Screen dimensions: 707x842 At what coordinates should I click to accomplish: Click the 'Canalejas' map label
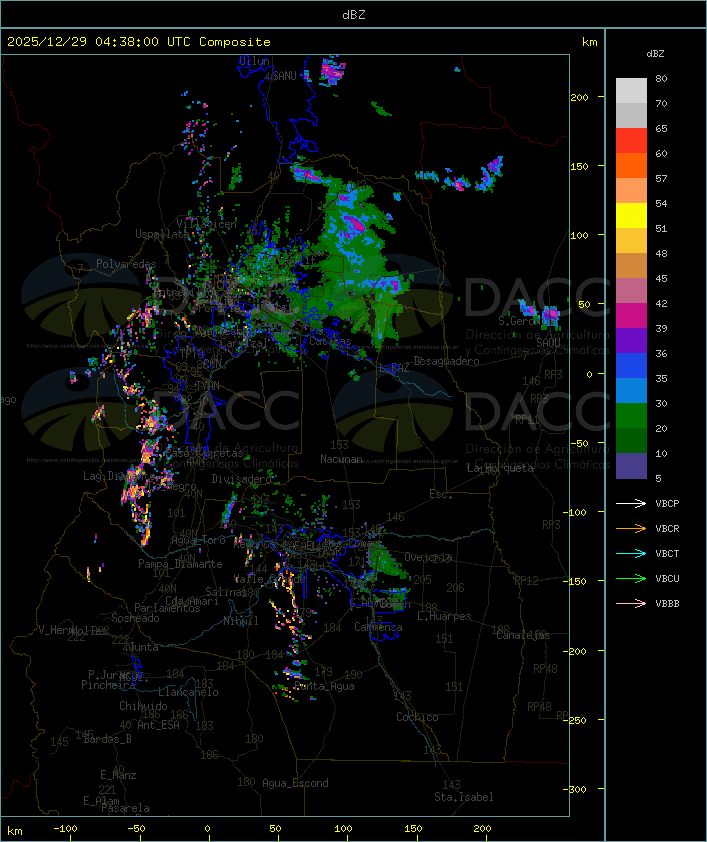click(x=523, y=635)
